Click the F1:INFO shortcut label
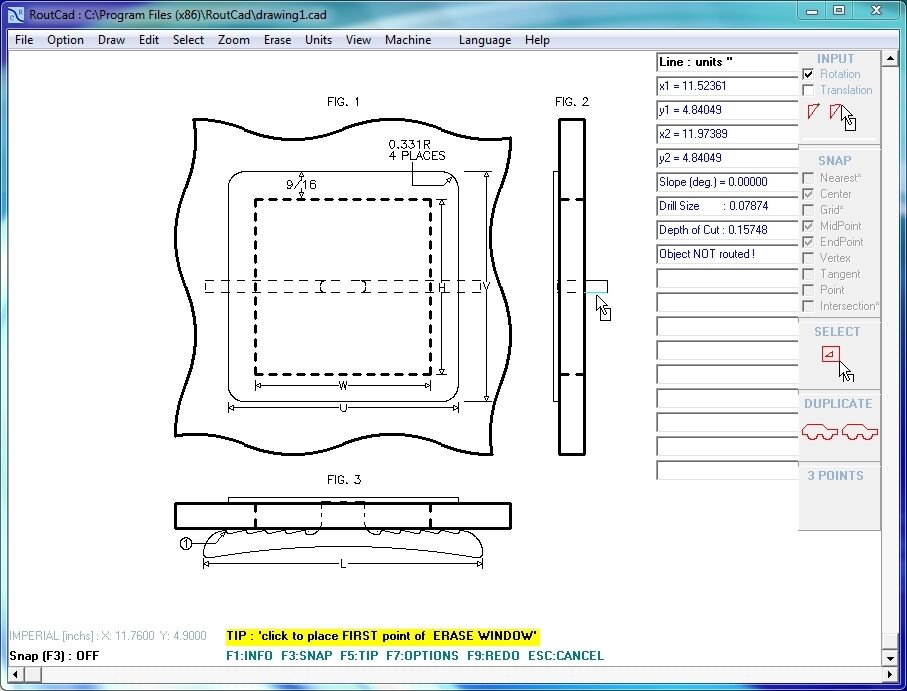 pyautogui.click(x=249, y=656)
